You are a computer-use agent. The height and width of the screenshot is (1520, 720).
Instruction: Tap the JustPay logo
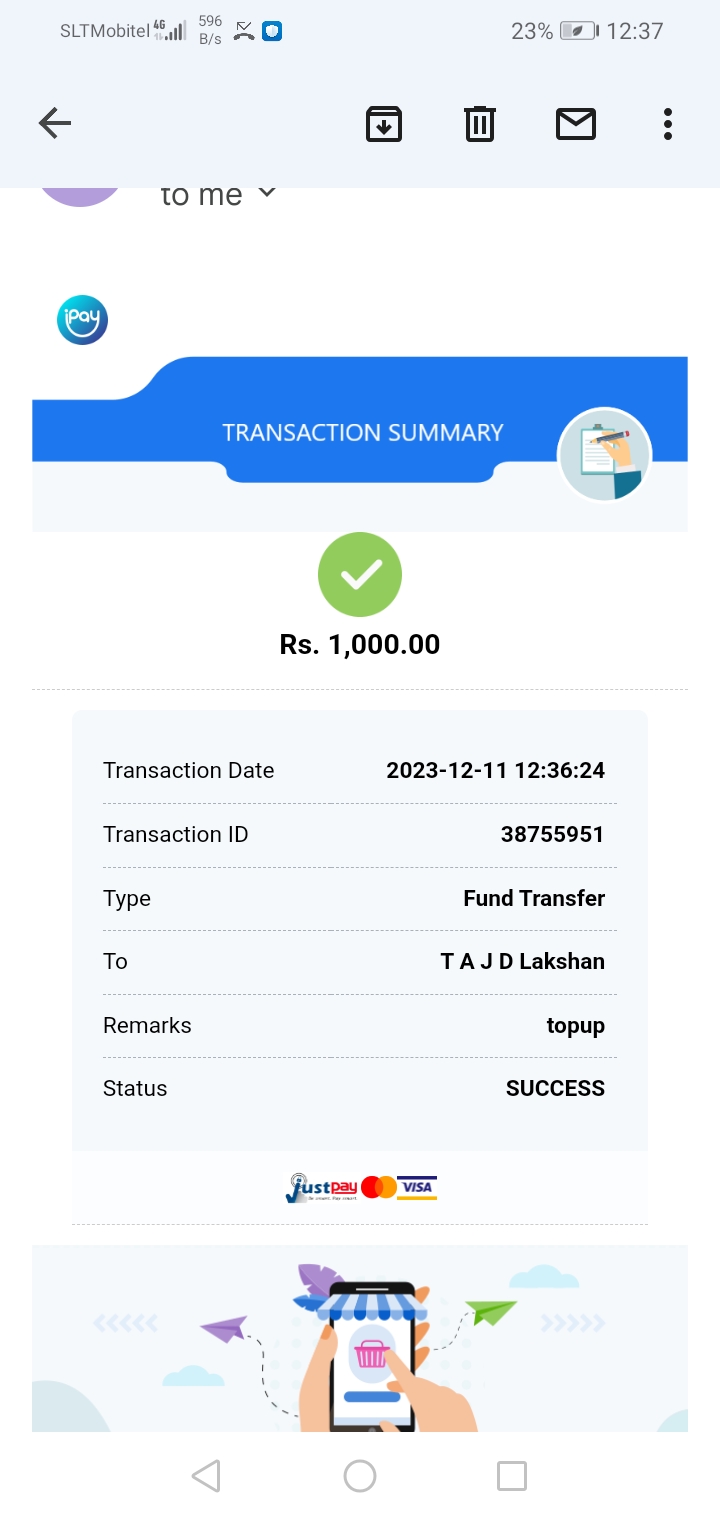[320, 1187]
